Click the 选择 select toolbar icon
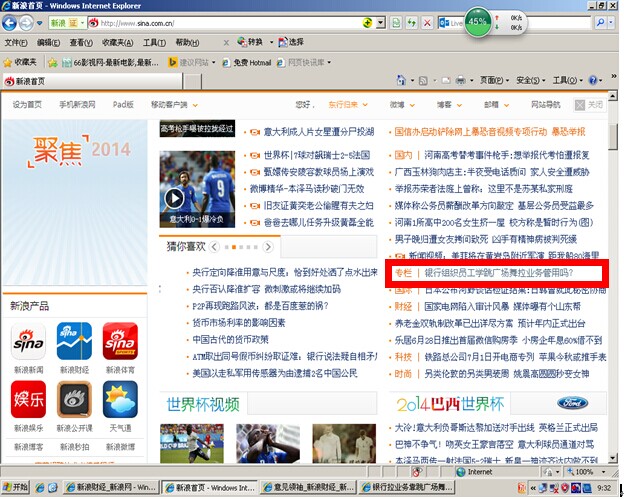Viewport: 624px width, 499px height. [291, 42]
